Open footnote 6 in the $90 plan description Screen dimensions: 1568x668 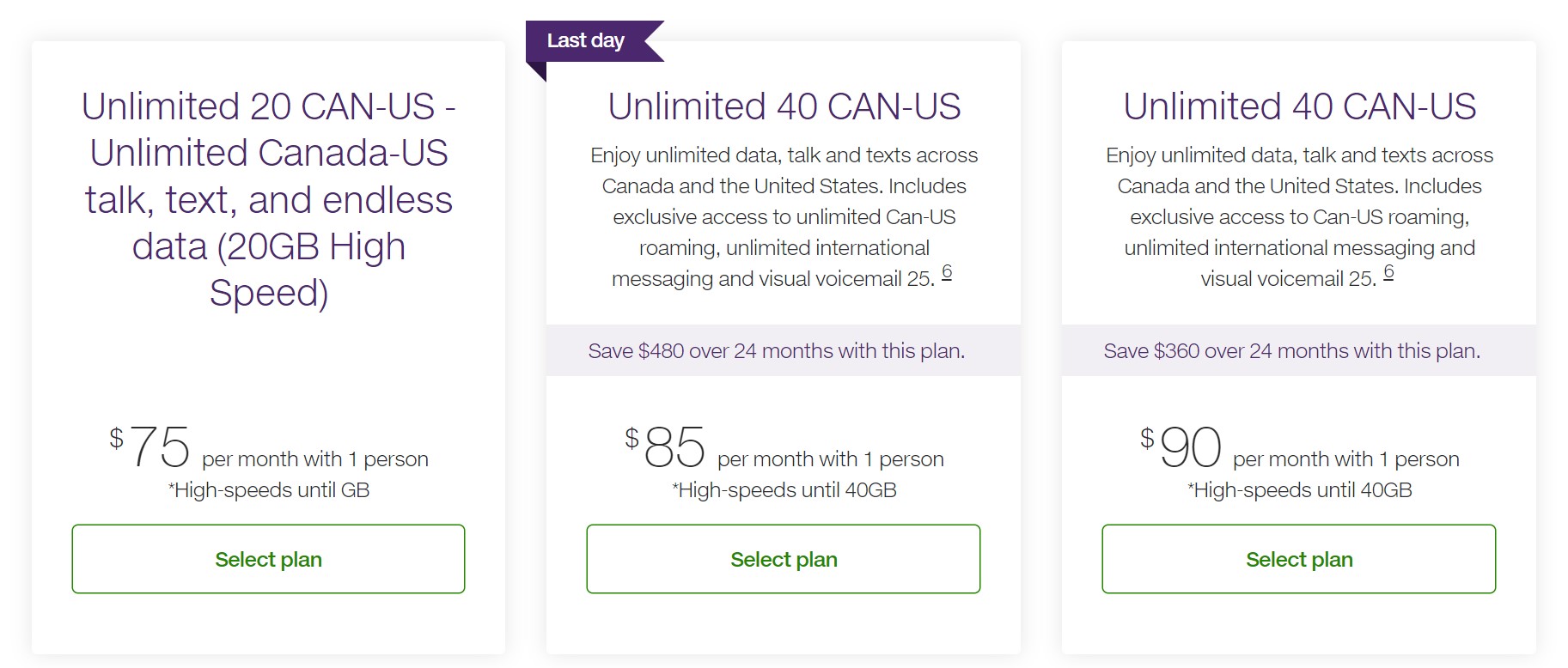tap(1388, 272)
